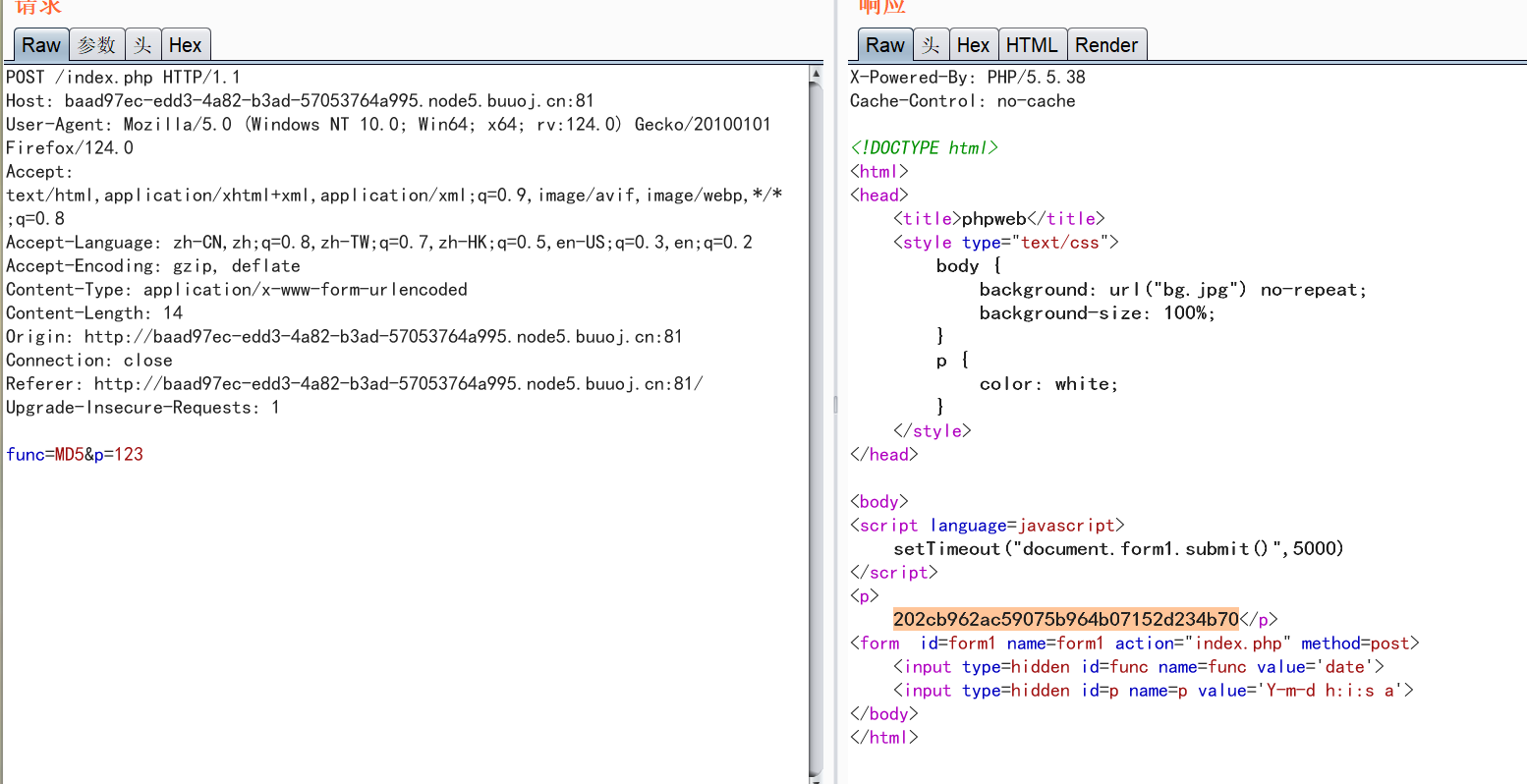
Task: Click the background url bg.jpg line
Action: [1173, 290]
